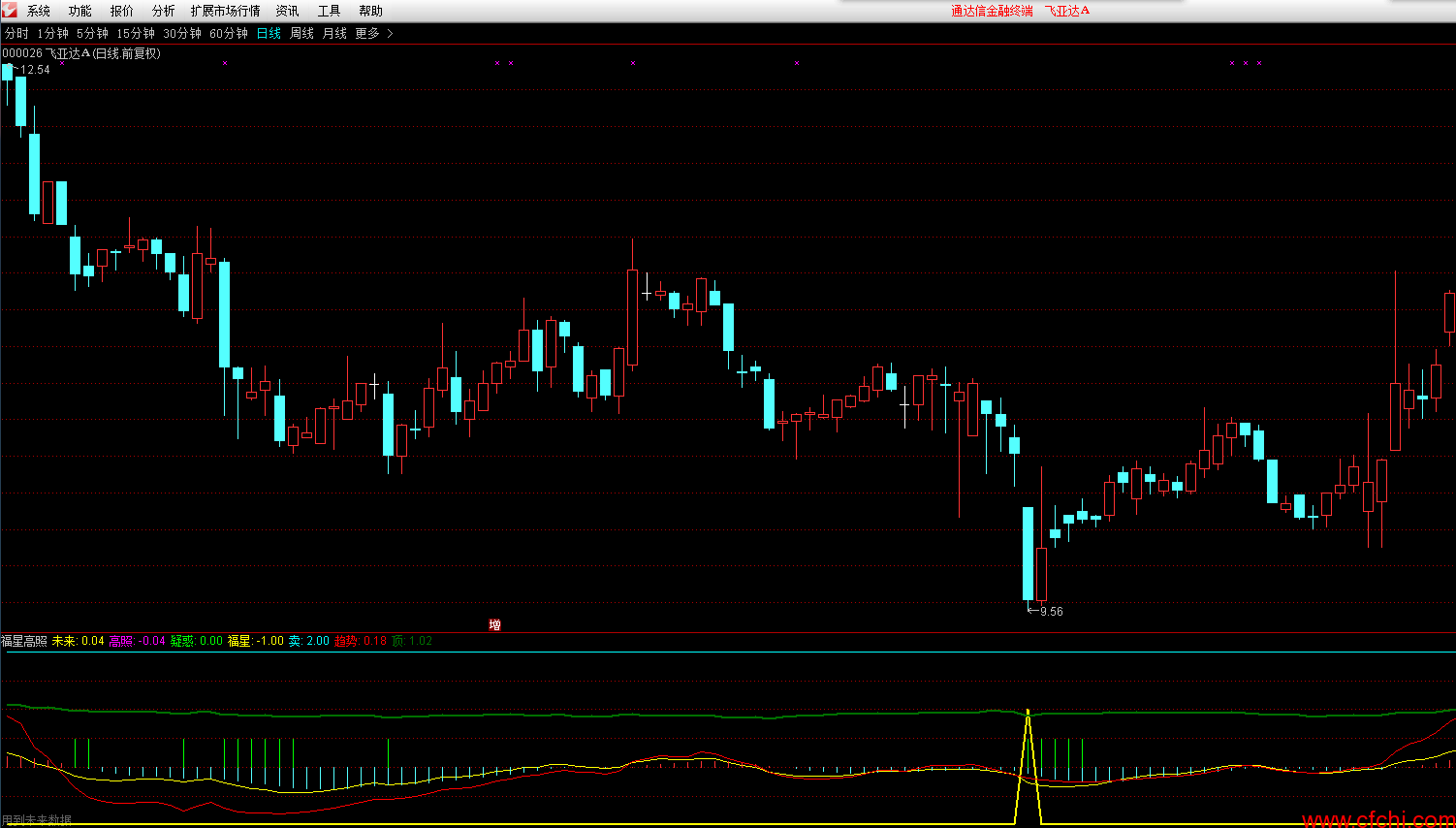Open the 资讯 menu

pyautogui.click(x=288, y=11)
